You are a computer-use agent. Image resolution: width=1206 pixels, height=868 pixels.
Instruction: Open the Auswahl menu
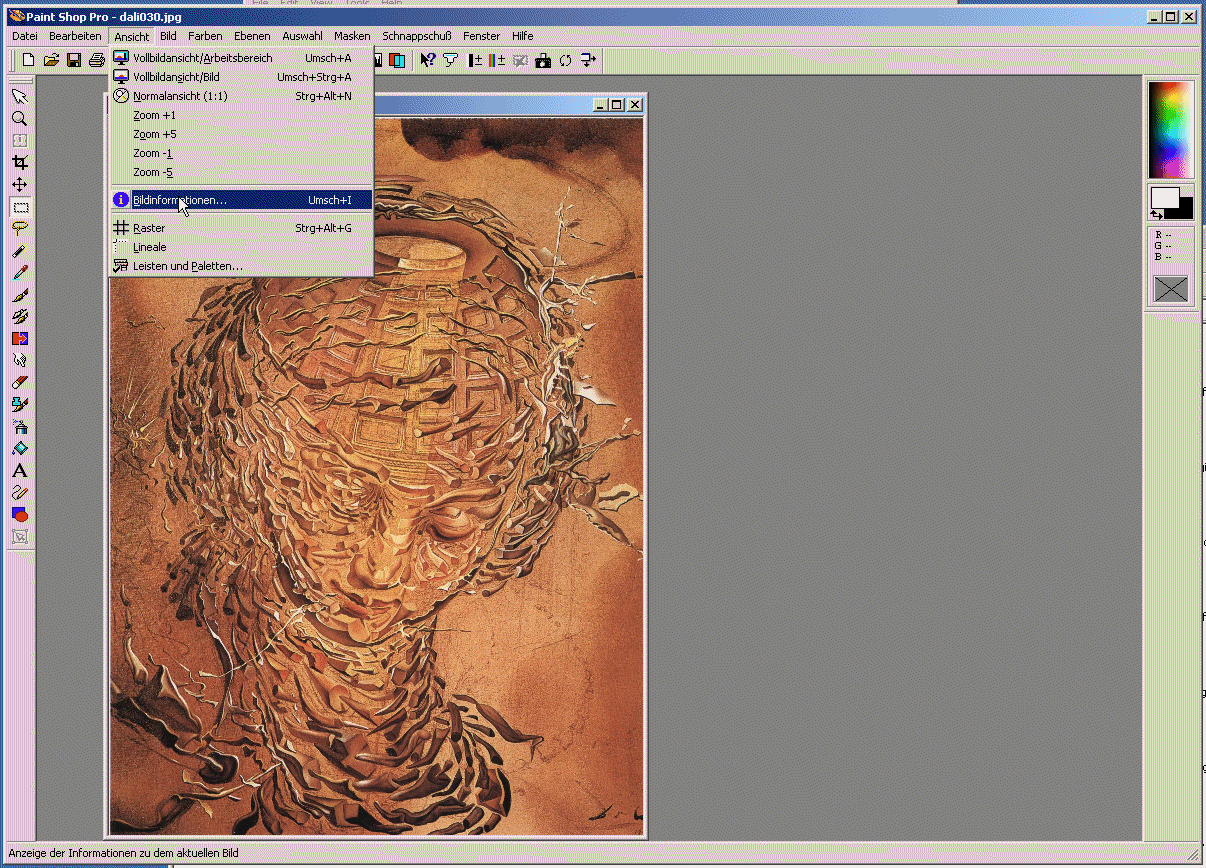click(x=302, y=36)
